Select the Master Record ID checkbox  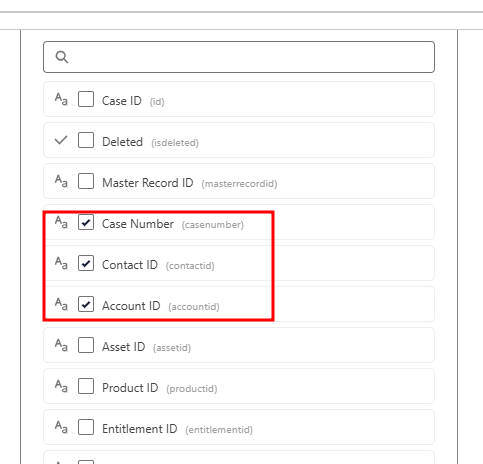(x=86, y=181)
